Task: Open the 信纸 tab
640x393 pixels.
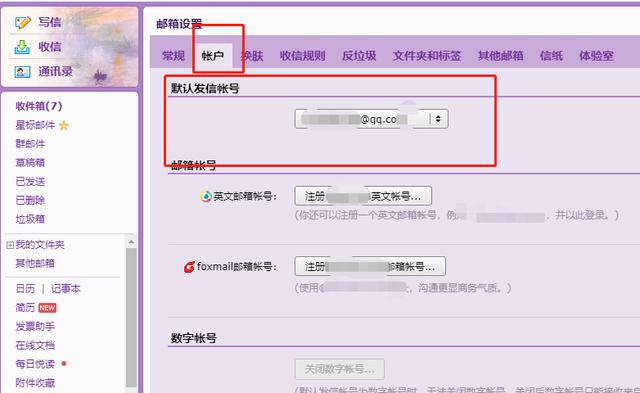Action: point(551,56)
